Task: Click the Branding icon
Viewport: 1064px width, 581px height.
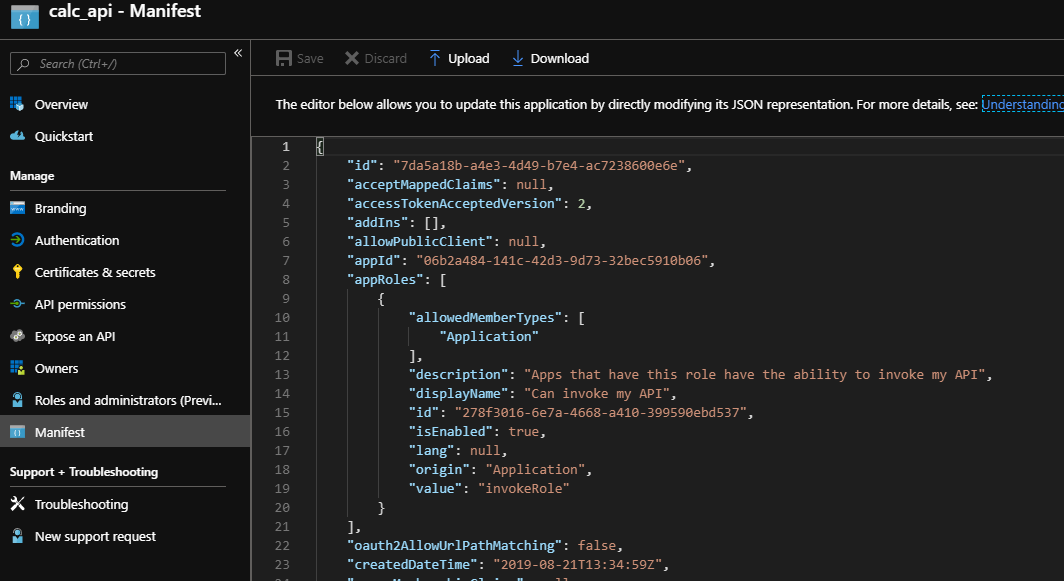Action: [17, 208]
